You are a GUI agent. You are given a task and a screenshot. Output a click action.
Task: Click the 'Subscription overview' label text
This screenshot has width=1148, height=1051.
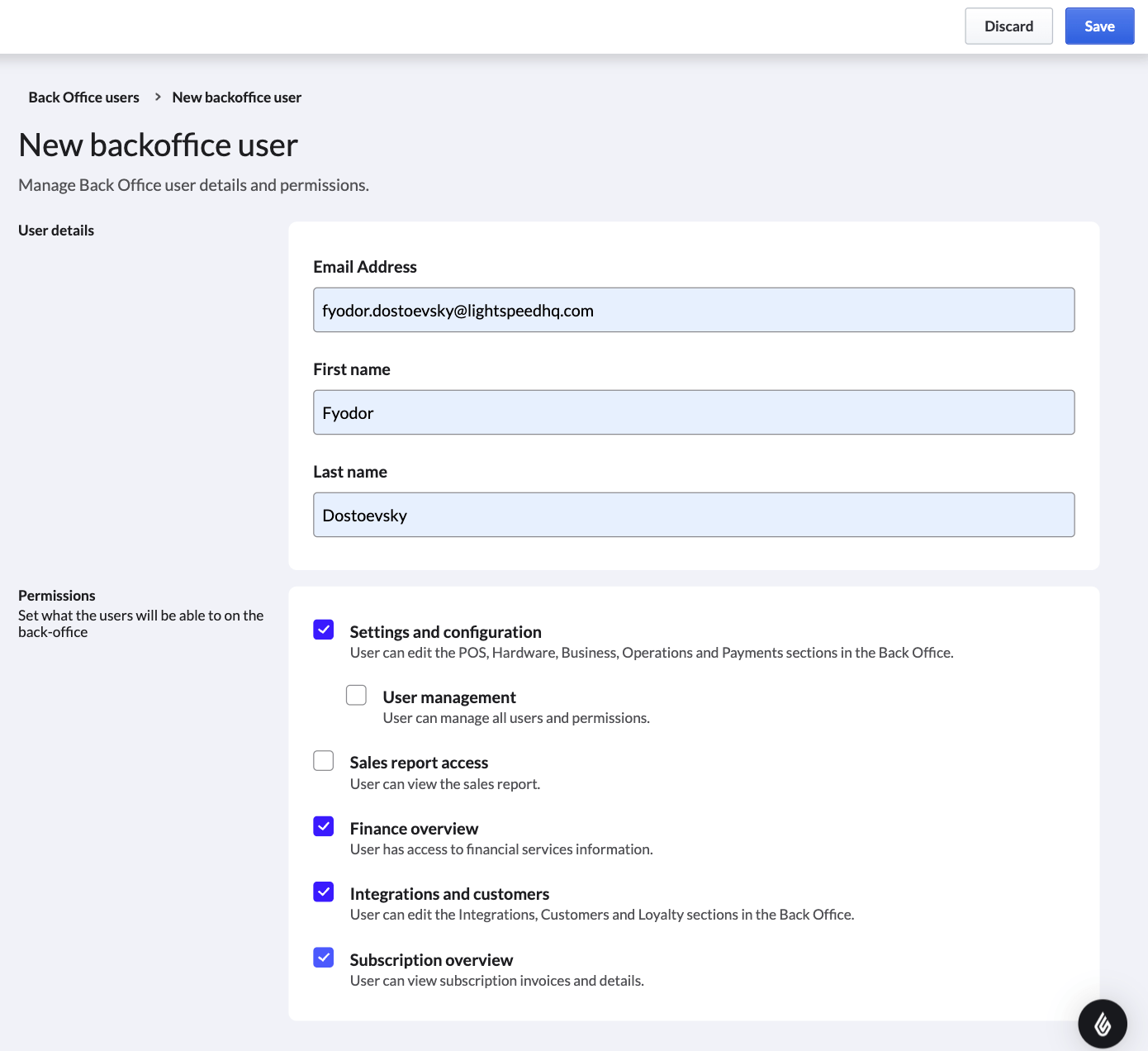(431, 960)
